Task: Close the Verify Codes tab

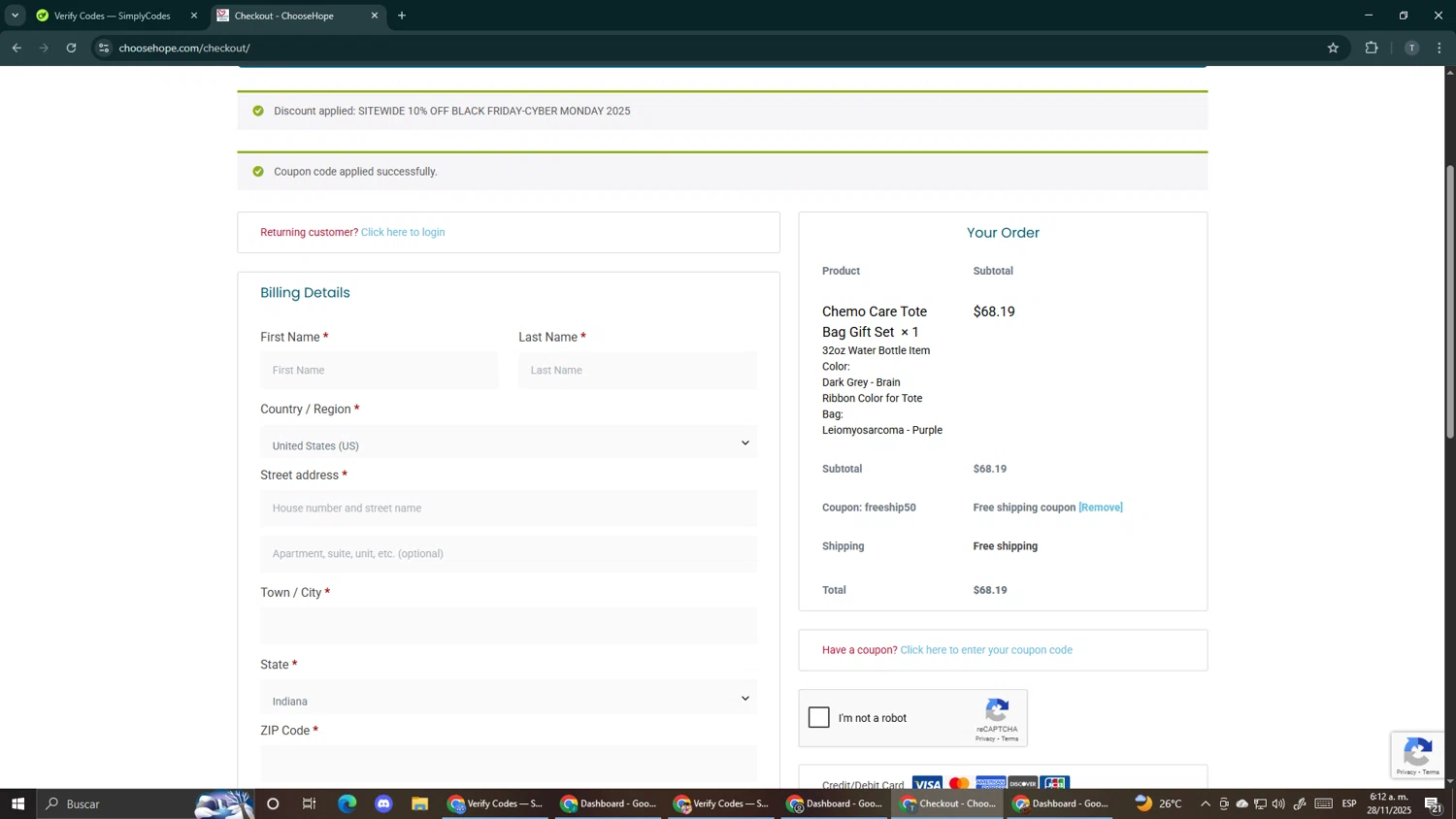Action: point(193,16)
